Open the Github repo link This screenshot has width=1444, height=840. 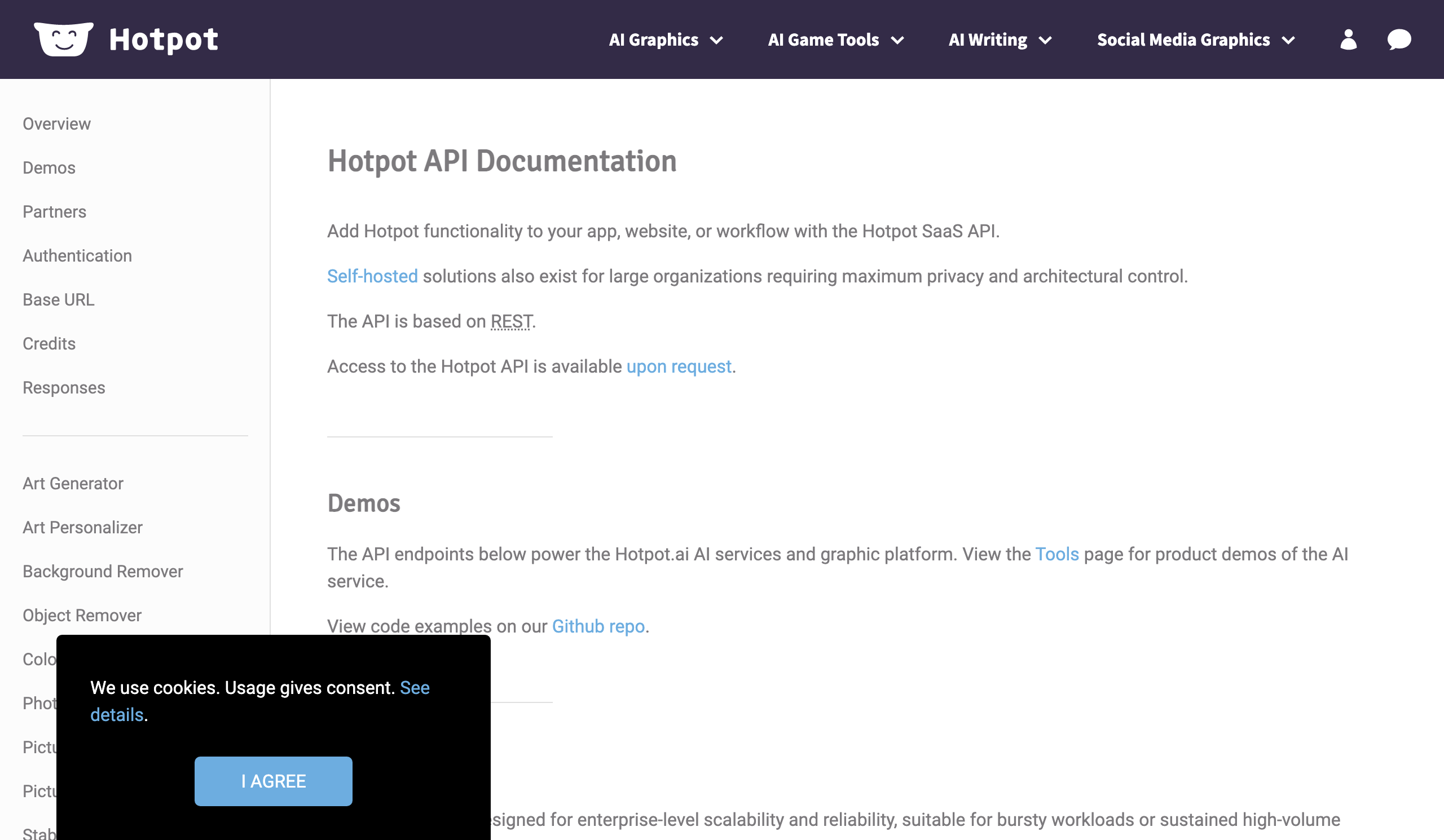(x=598, y=626)
